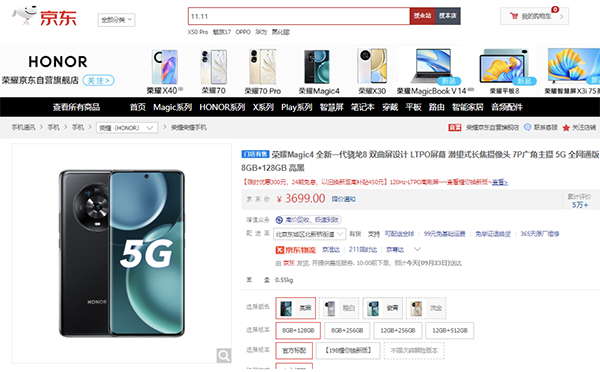Open the shopping cart icon

click(x=514, y=16)
